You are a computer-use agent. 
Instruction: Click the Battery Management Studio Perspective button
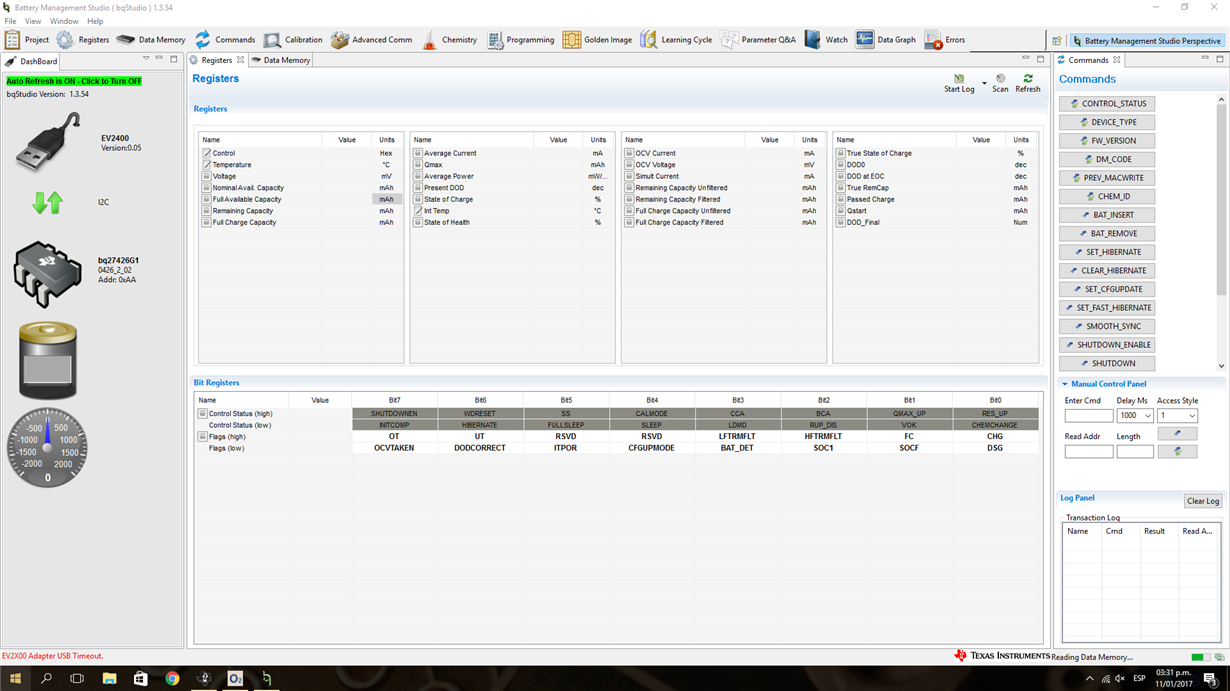pos(1146,41)
